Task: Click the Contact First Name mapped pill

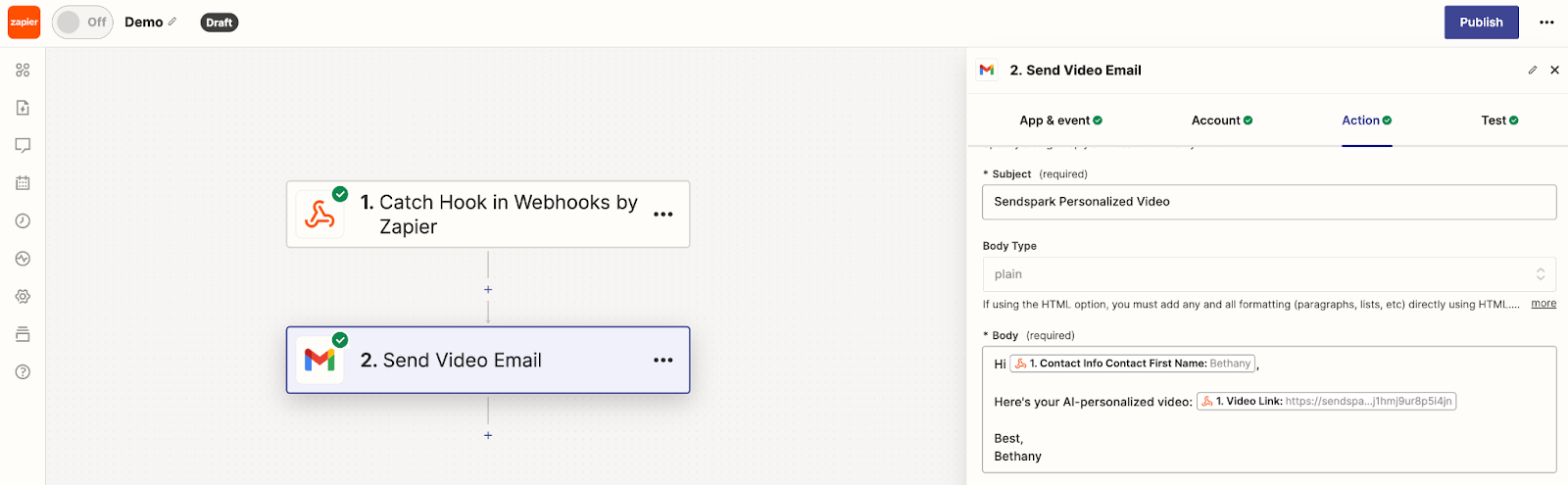Action: coord(1132,364)
